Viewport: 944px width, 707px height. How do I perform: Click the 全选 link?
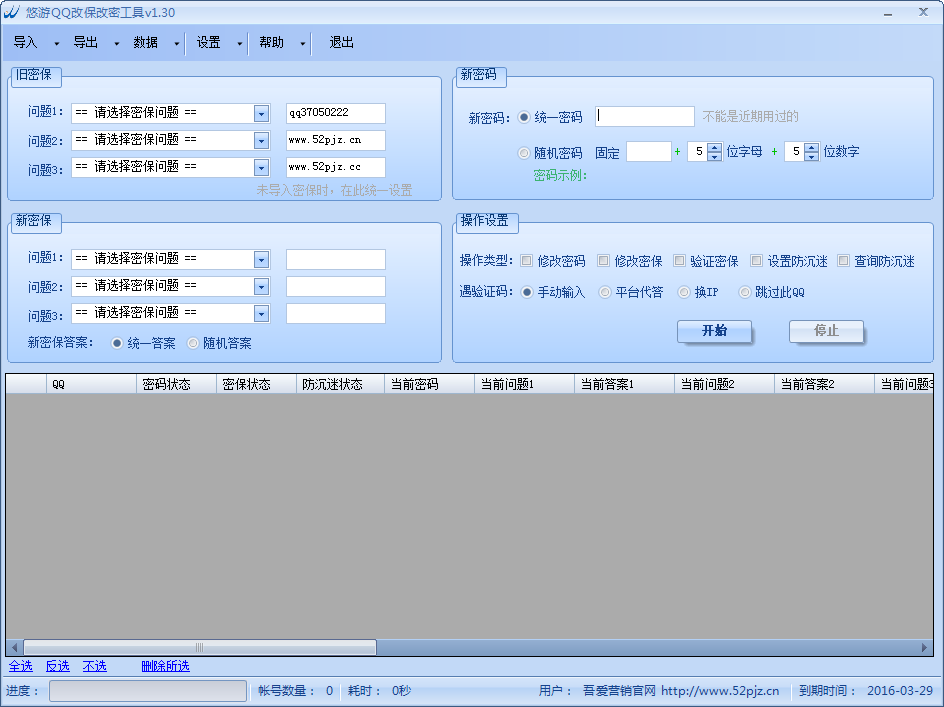[x=21, y=666]
